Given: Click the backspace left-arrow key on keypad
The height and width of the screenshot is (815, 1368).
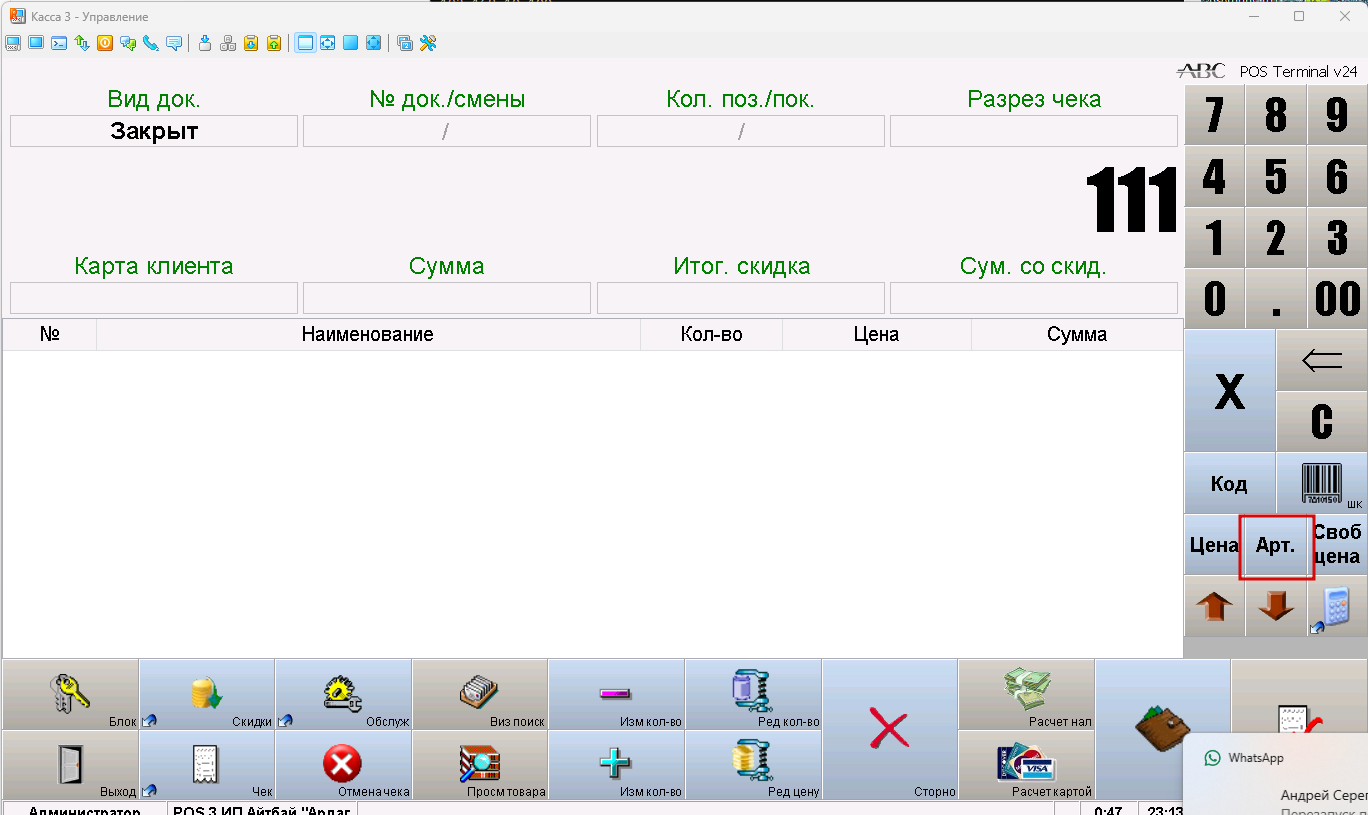Looking at the screenshot, I should tap(1322, 361).
